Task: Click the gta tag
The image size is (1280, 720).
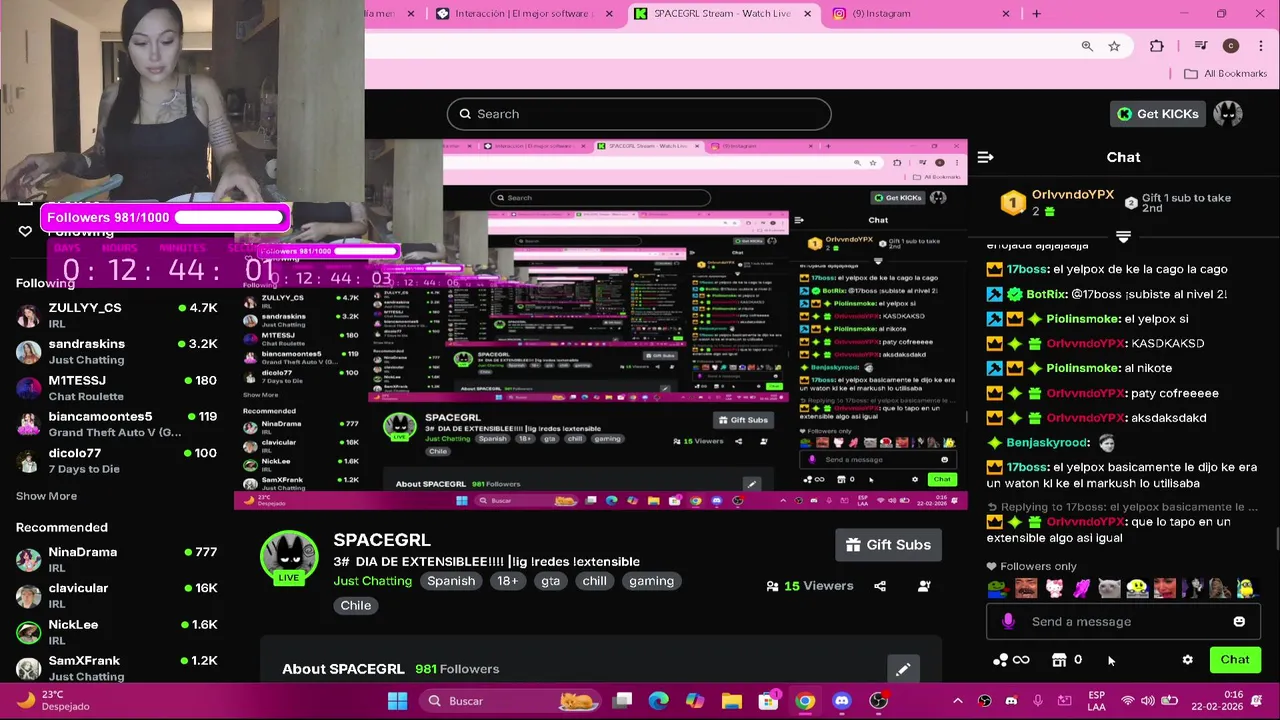Action: click(x=551, y=581)
